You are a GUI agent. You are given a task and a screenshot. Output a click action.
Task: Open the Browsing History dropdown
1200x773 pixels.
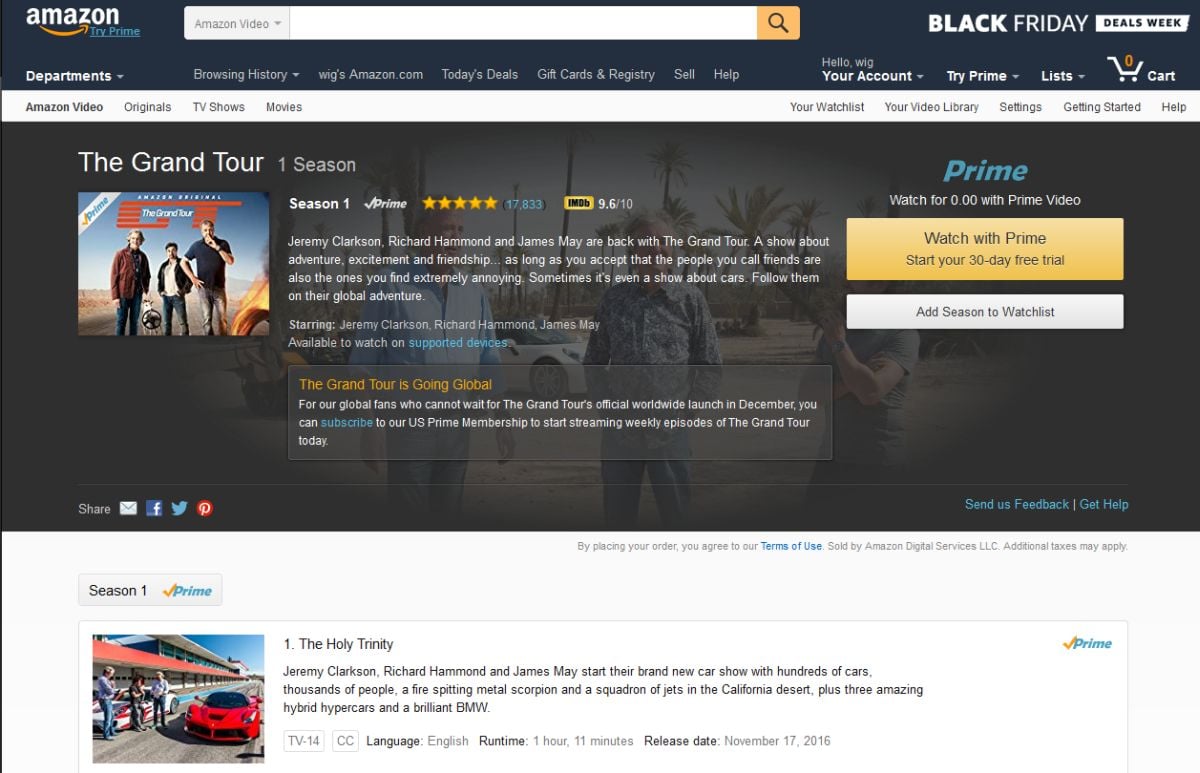coord(246,74)
